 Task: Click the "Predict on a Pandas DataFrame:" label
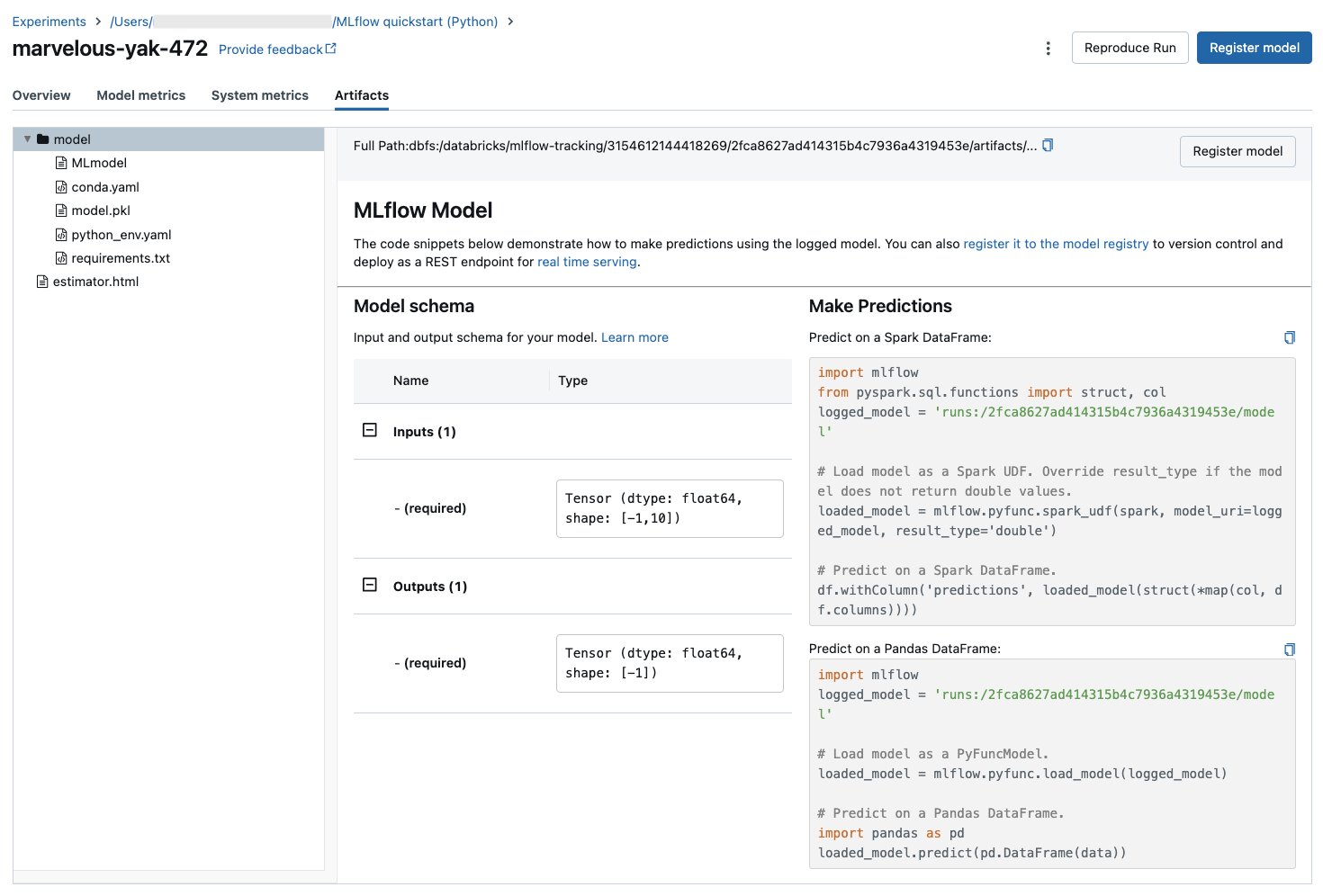click(x=904, y=649)
